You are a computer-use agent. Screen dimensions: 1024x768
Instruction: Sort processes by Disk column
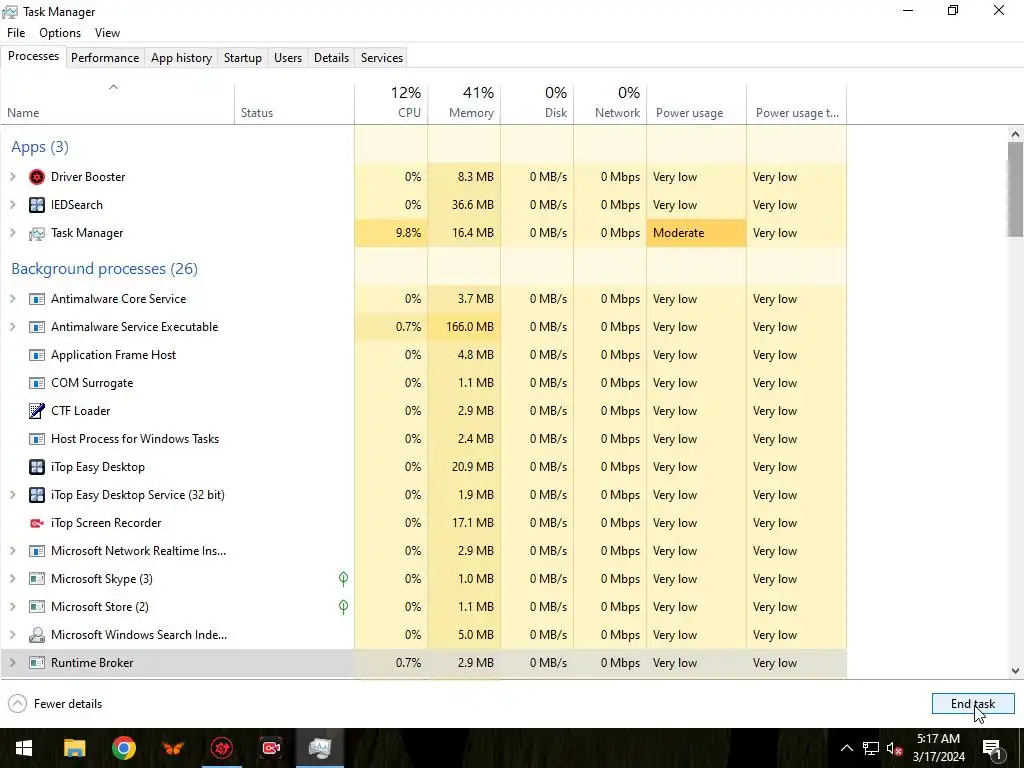537,103
